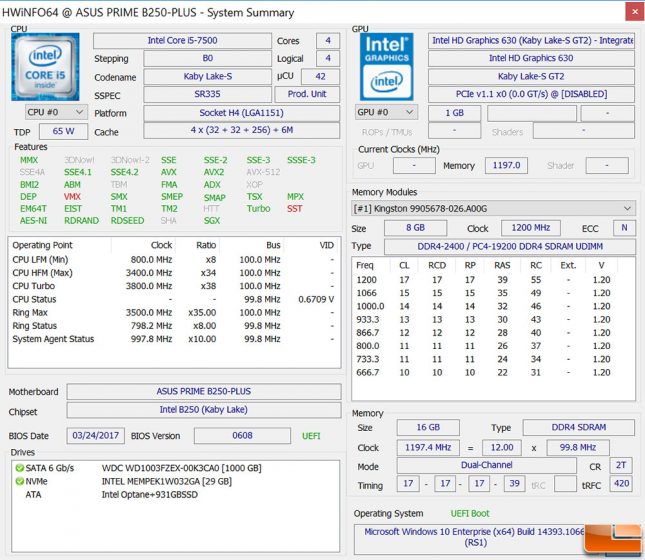The image size is (645, 560).
Task: Click the Prod. Unit field
Action: (x=307, y=94)
